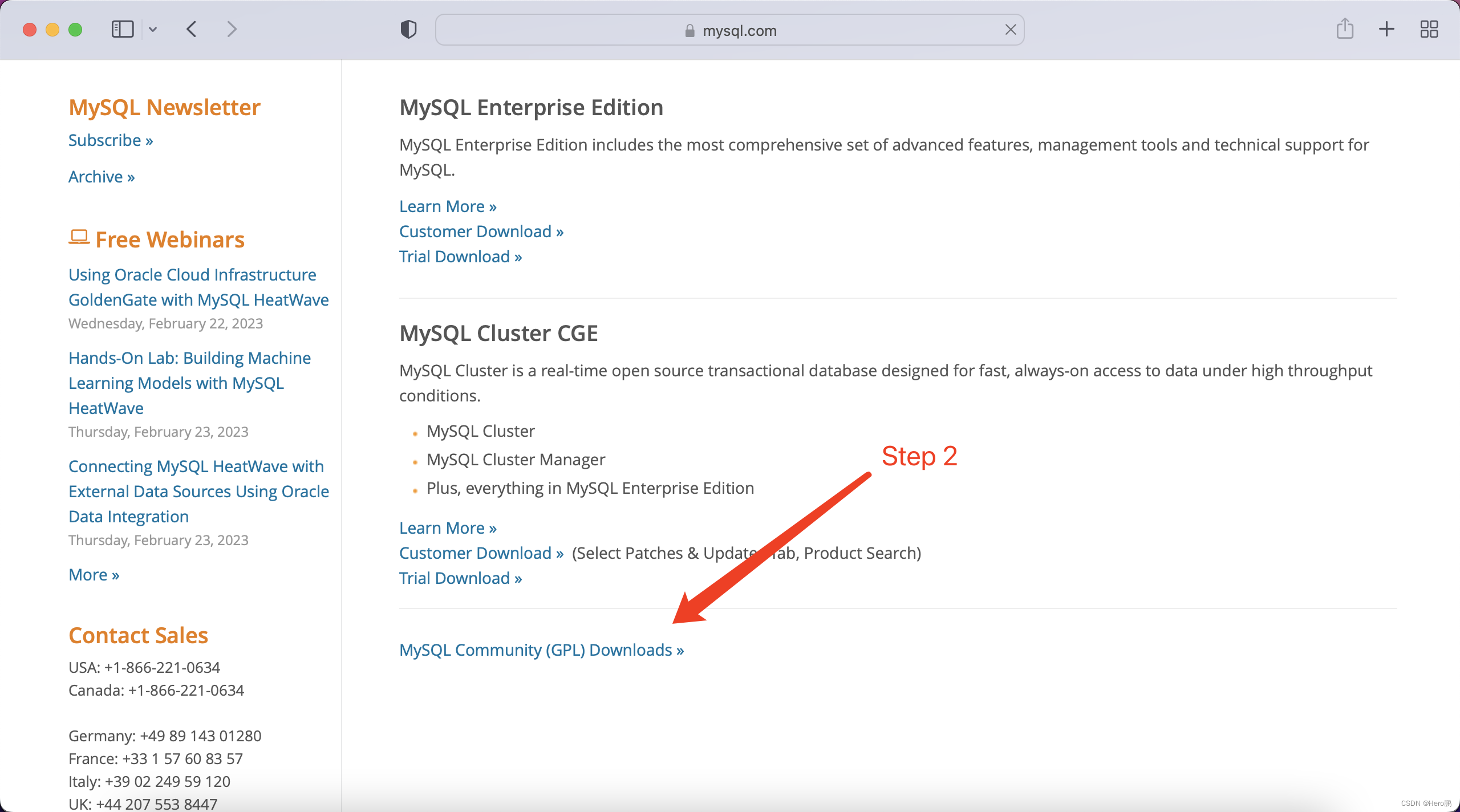Click More link under Free Webinars section
Viewport: 1460px width, 812px height.
point(93,574)
